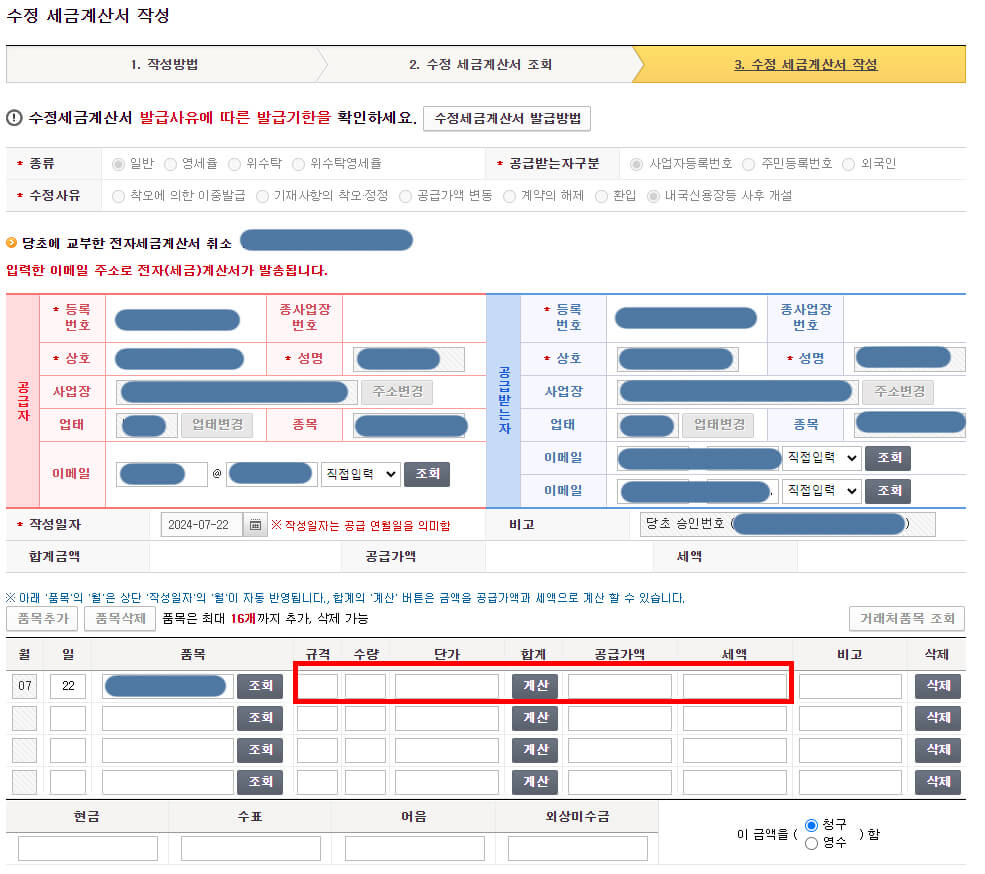The image size is (985, 874).
Task: Open 거래처품목 조회 lookup
Action: (x=906, y=619)
